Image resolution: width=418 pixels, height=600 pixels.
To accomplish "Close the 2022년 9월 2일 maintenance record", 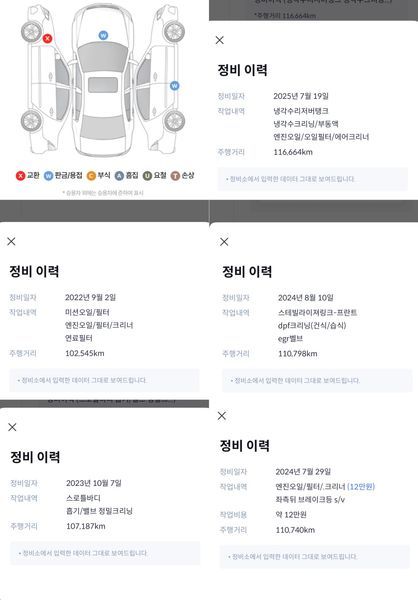I will click(x=11, y=241).
